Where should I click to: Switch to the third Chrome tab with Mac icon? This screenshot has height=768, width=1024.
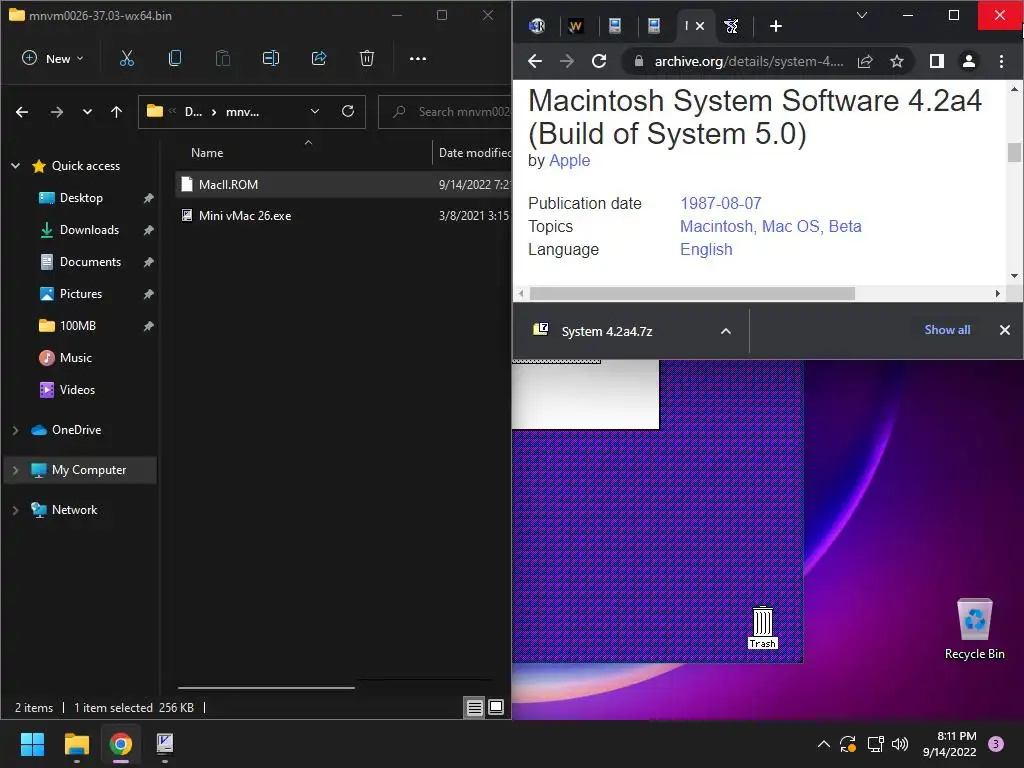point(615,26)
